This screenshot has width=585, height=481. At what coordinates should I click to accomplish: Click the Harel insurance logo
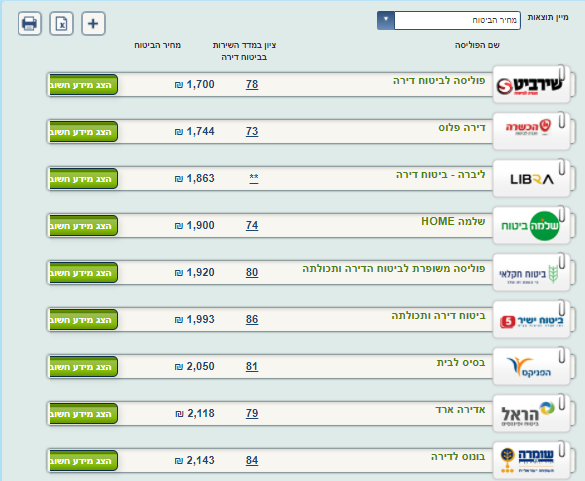tap(528, 414)
